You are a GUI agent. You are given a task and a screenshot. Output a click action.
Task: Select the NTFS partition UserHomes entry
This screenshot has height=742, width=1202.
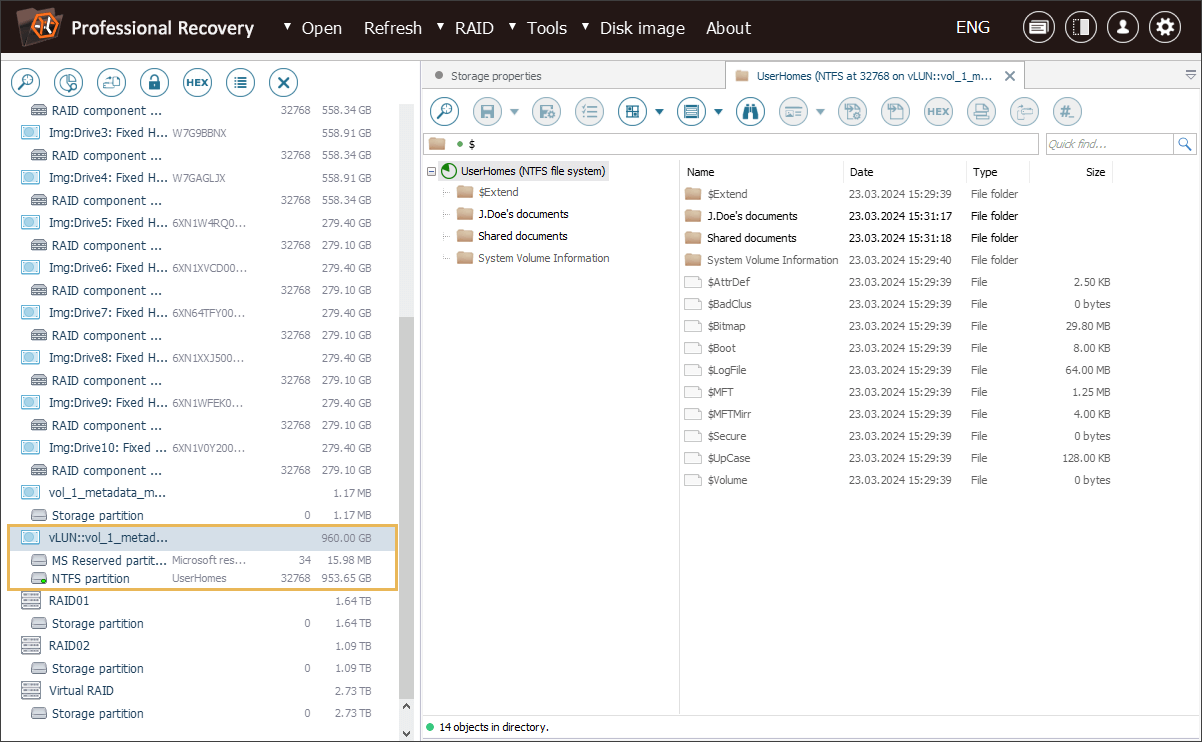tap(202, 578)
